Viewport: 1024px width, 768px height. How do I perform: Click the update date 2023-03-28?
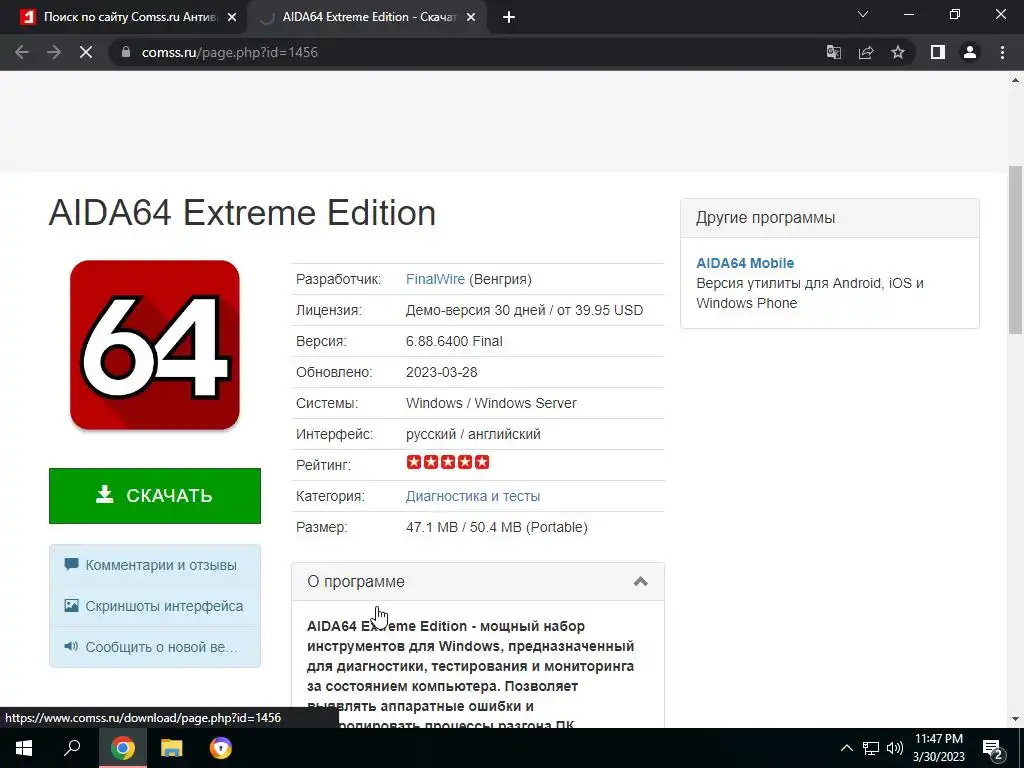(441, 372)
